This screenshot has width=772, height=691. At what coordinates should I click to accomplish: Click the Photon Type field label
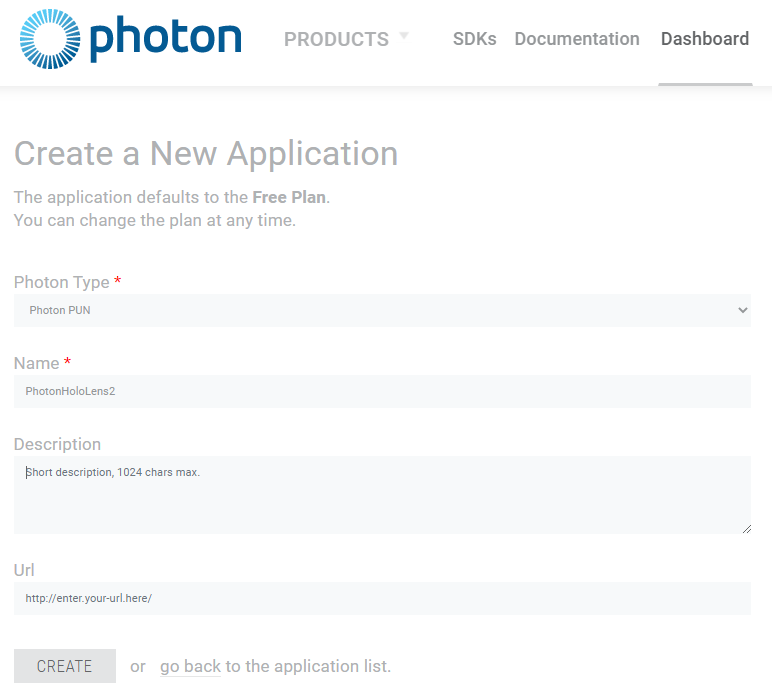pos(60,282)
